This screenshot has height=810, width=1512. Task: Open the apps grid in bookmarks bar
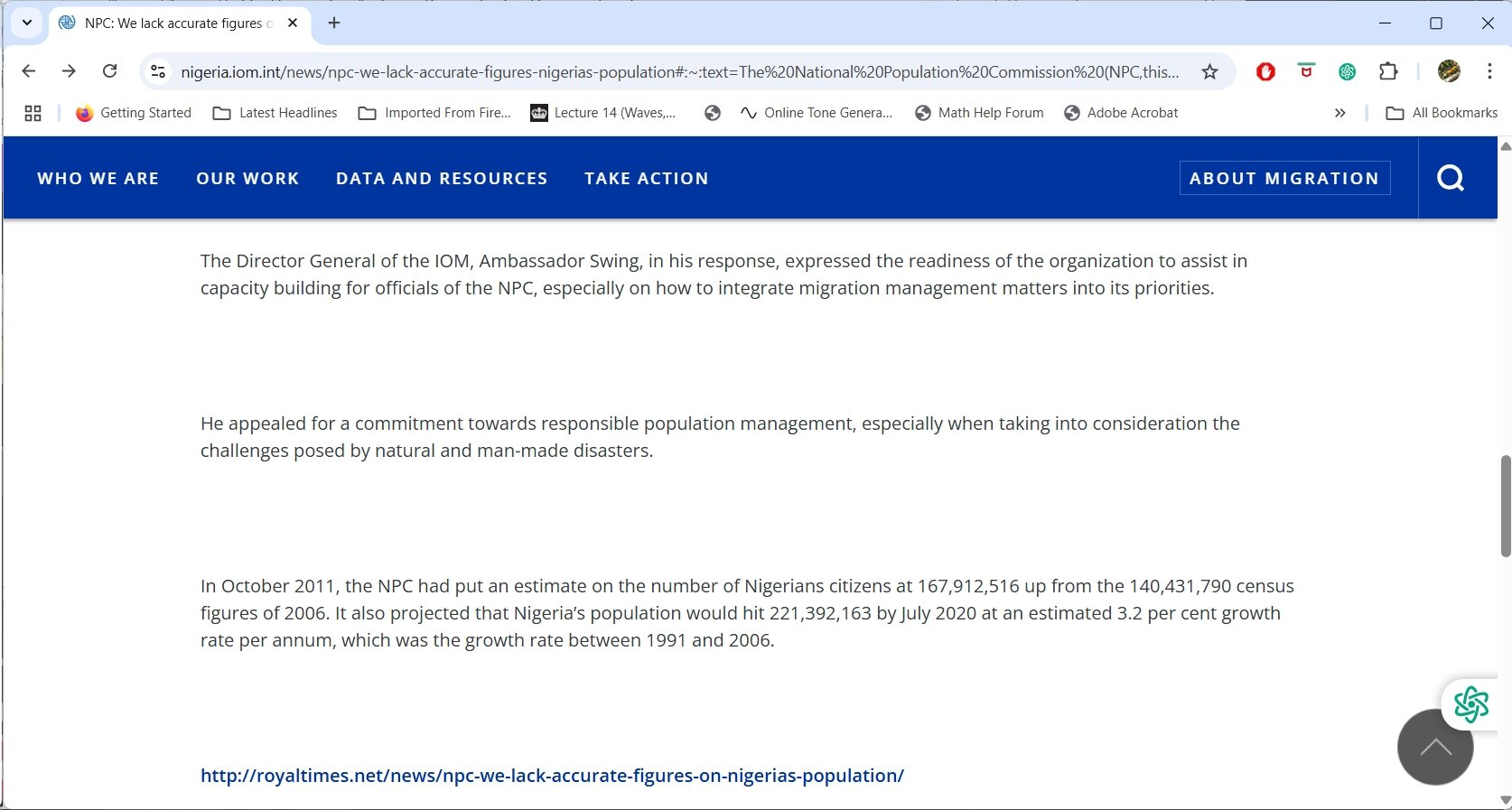pyautogui.click(x=33, y=113)
